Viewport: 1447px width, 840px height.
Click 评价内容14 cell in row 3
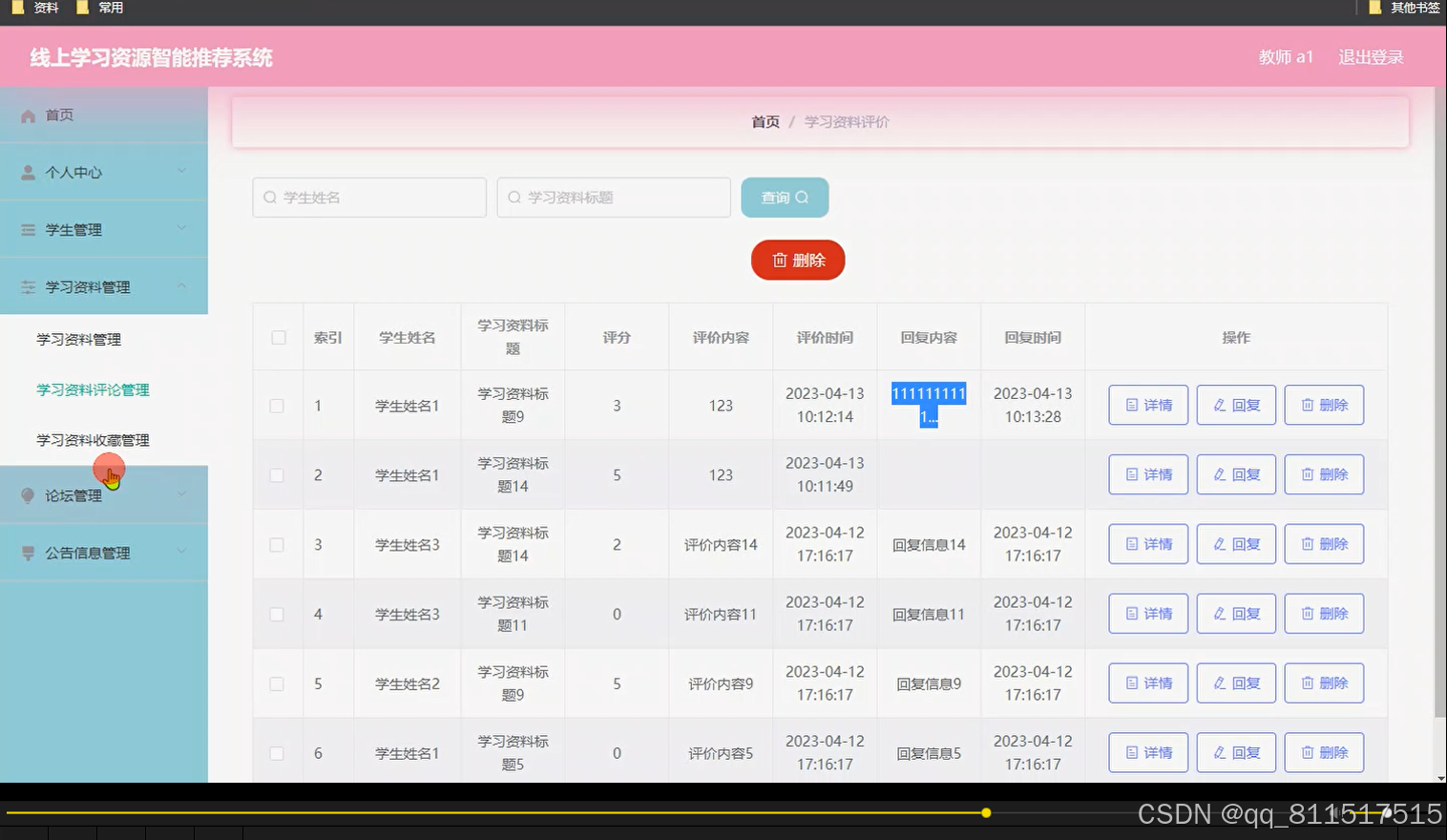coord(721,545)
